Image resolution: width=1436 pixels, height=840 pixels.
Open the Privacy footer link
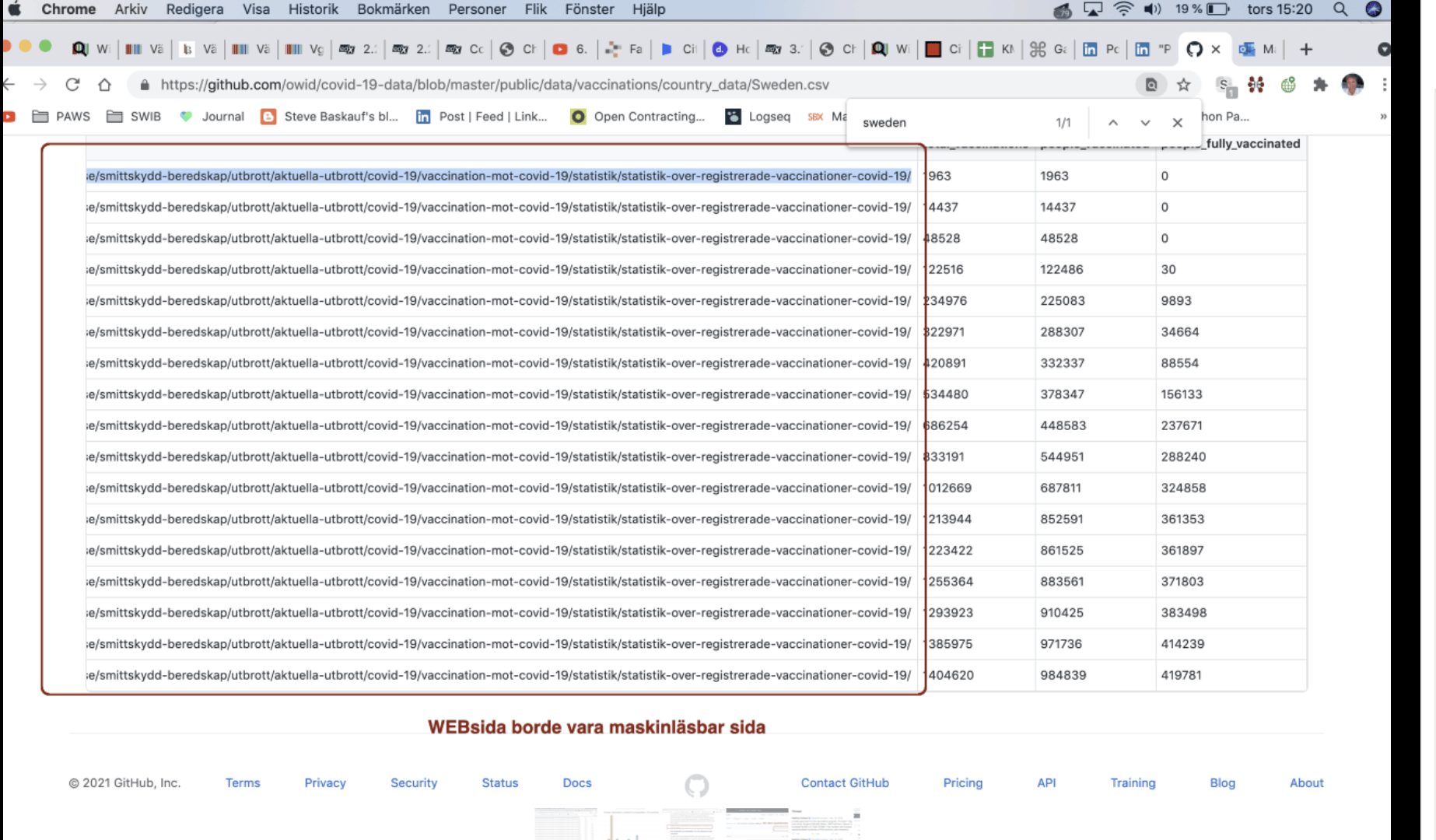(324, 782)
